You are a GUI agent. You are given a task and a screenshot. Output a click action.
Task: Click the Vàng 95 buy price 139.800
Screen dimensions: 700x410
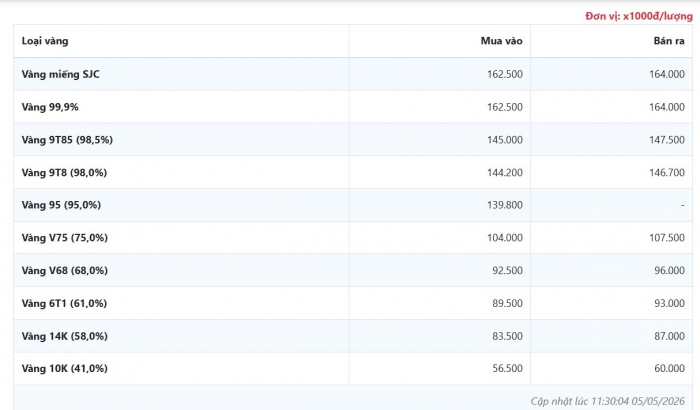point(504,205)
